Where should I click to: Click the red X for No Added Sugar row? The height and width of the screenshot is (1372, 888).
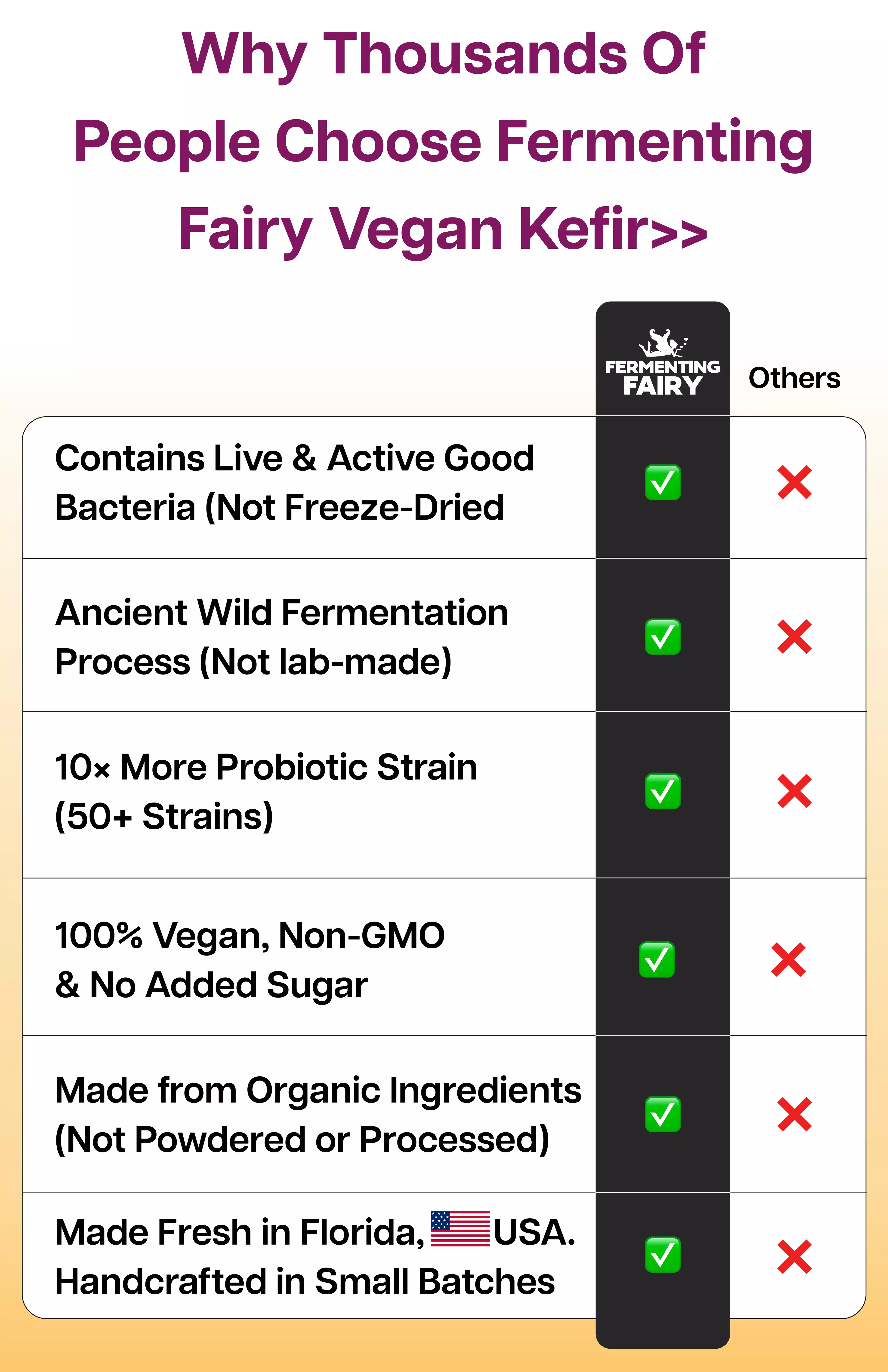788,960
